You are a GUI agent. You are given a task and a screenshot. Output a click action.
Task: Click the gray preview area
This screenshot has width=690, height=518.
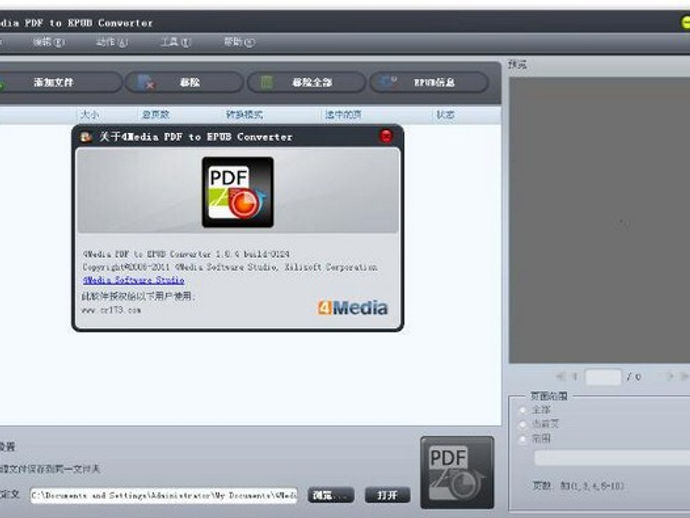tap(599, 220)
